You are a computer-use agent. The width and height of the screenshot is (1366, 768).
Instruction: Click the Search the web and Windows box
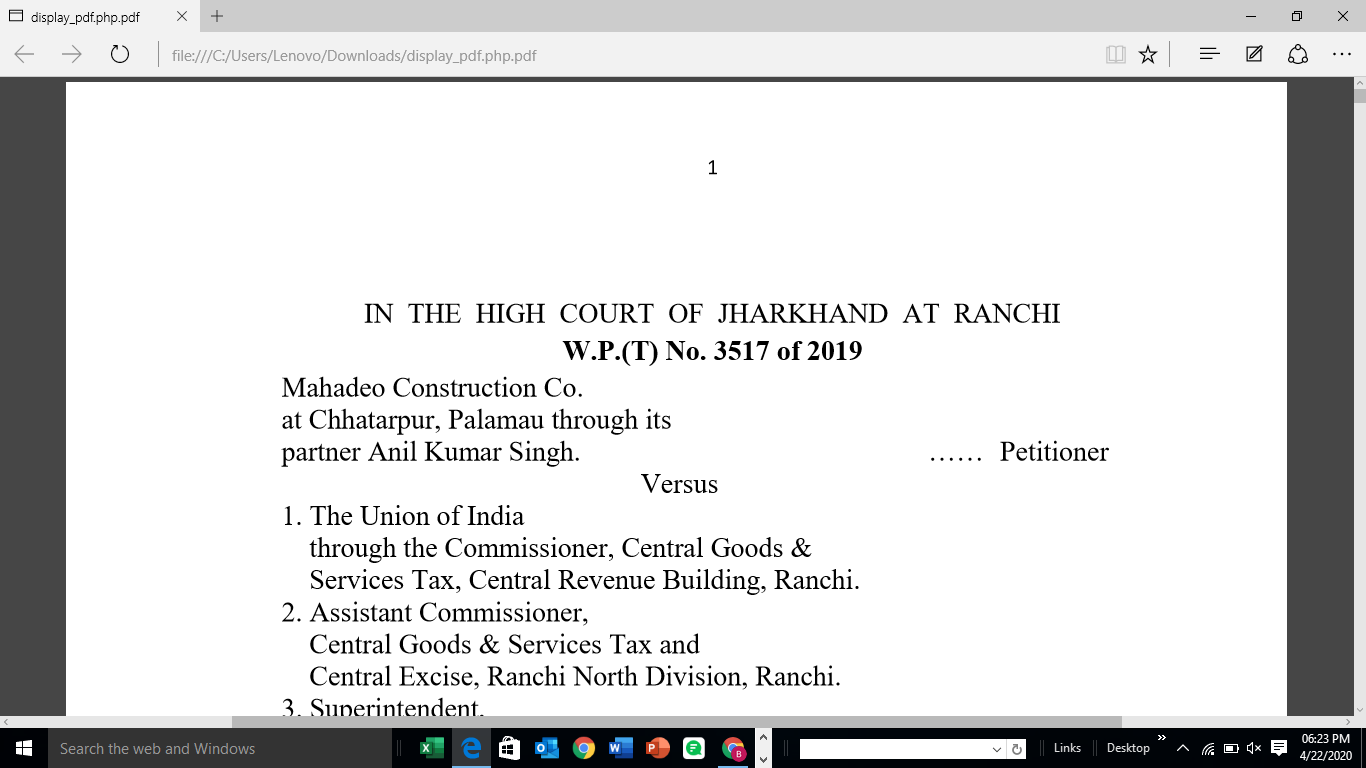pyautogui.click(x=222, y=748)
